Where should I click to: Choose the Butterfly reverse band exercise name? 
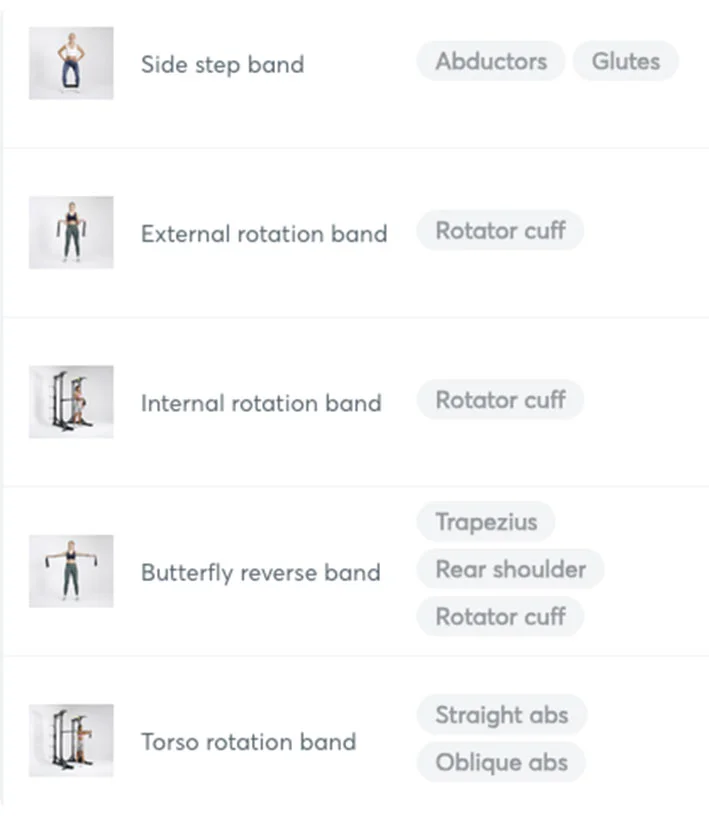(260, 573)
